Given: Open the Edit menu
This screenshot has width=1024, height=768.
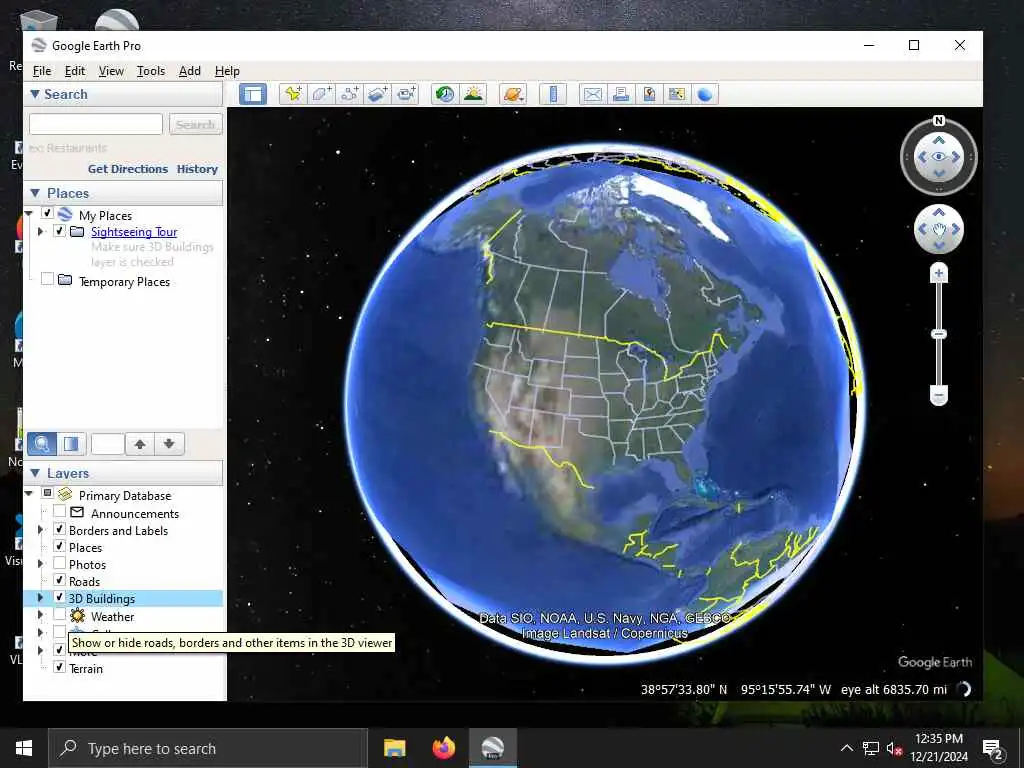Looking at the screenshot, I should coord(74,71).
